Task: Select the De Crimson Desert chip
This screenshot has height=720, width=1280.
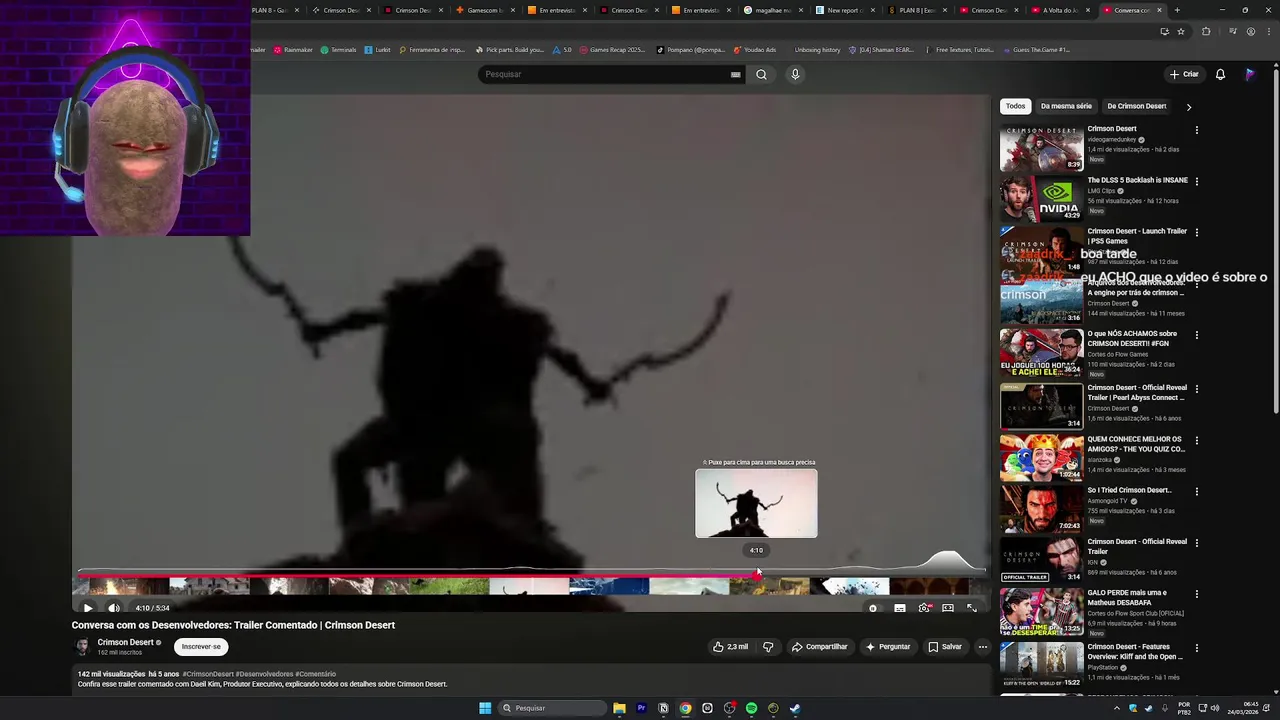Action: point(1137,106)
